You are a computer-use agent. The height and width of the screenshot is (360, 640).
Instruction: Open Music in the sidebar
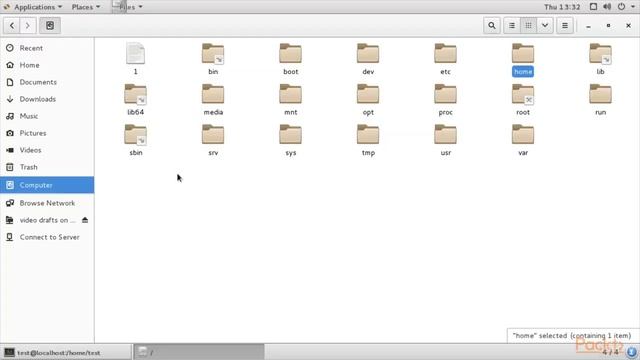point(47,116)
